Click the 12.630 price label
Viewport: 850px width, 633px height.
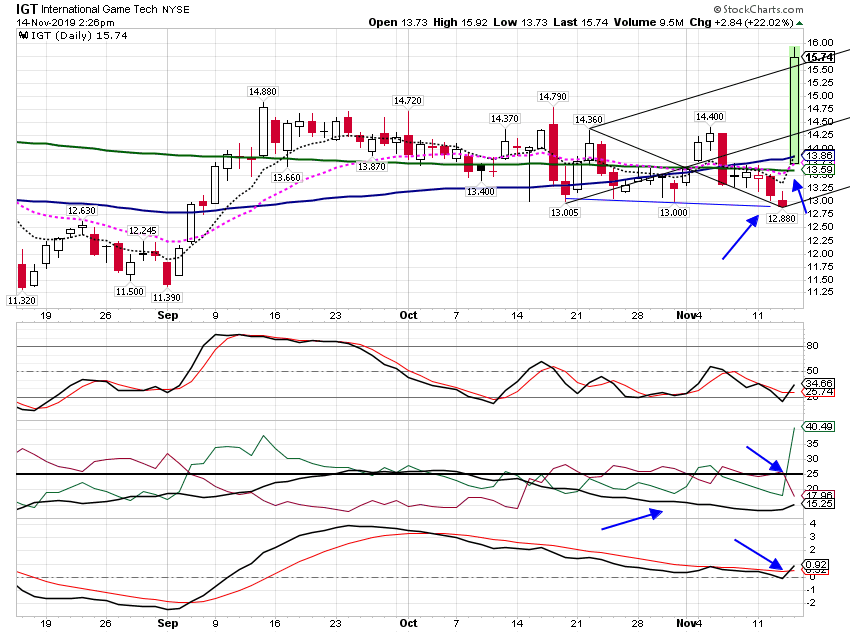point(81,210)
